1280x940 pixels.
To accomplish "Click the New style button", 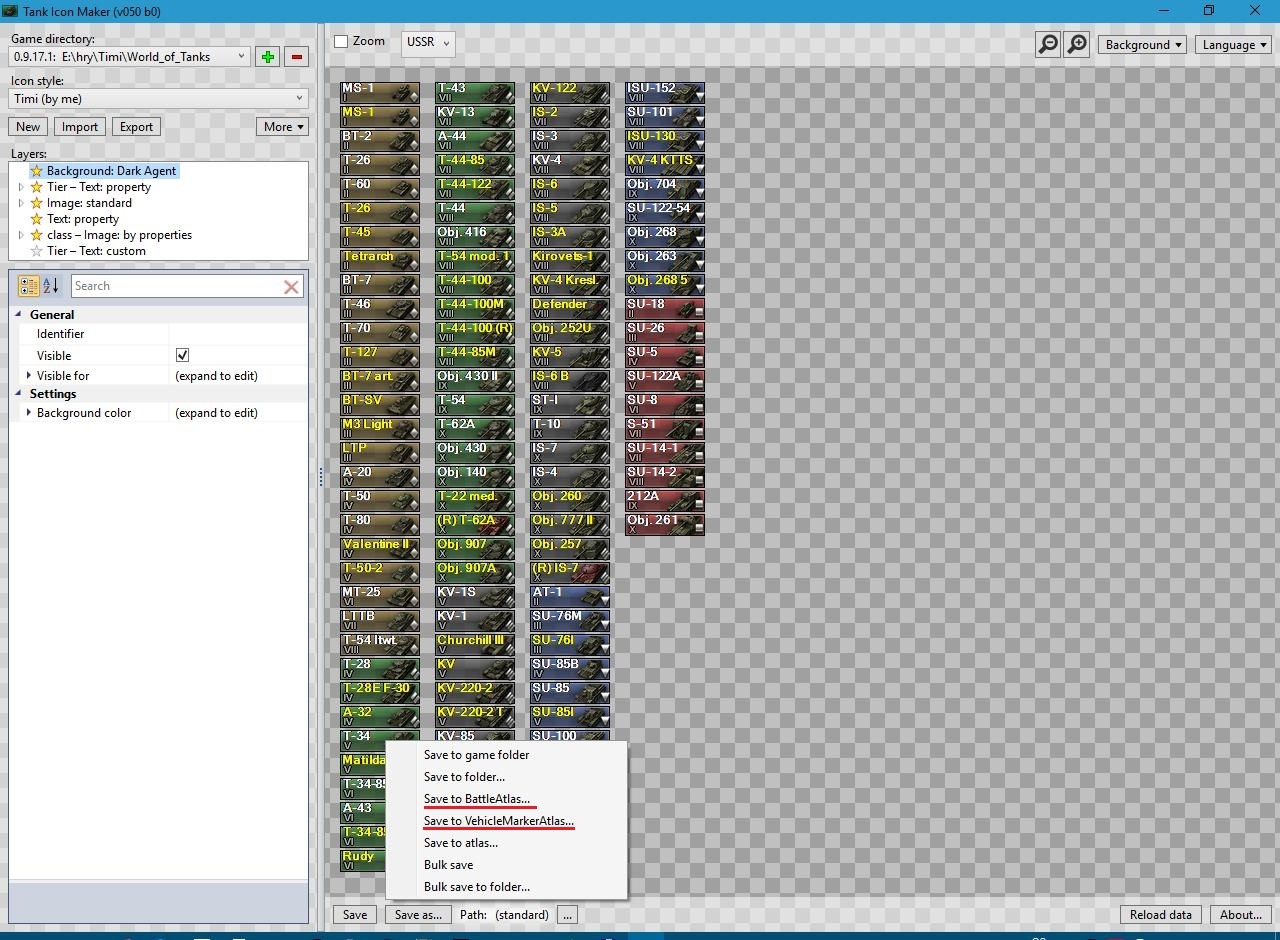I will click(x=28, y=127).
